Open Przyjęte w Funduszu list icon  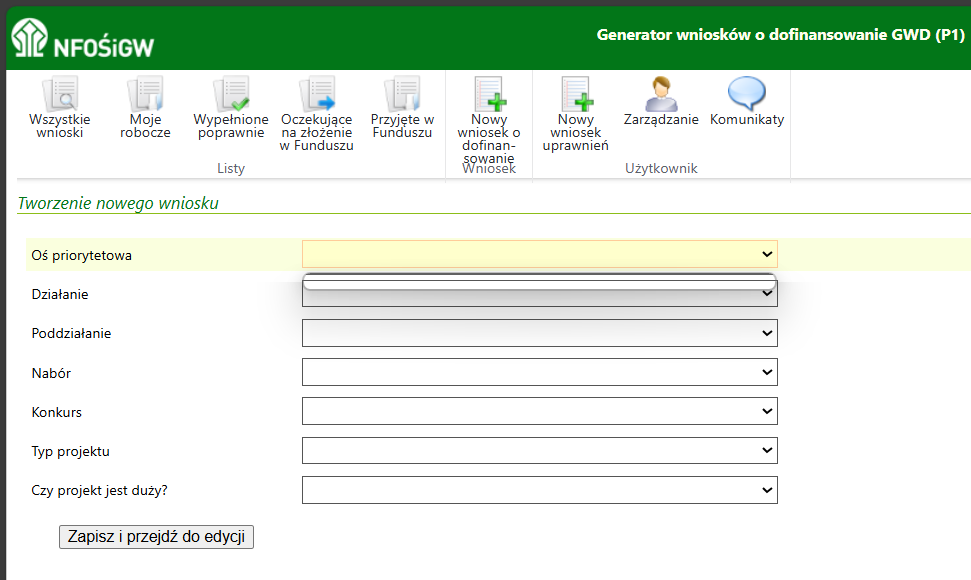(x=403, y=94)
